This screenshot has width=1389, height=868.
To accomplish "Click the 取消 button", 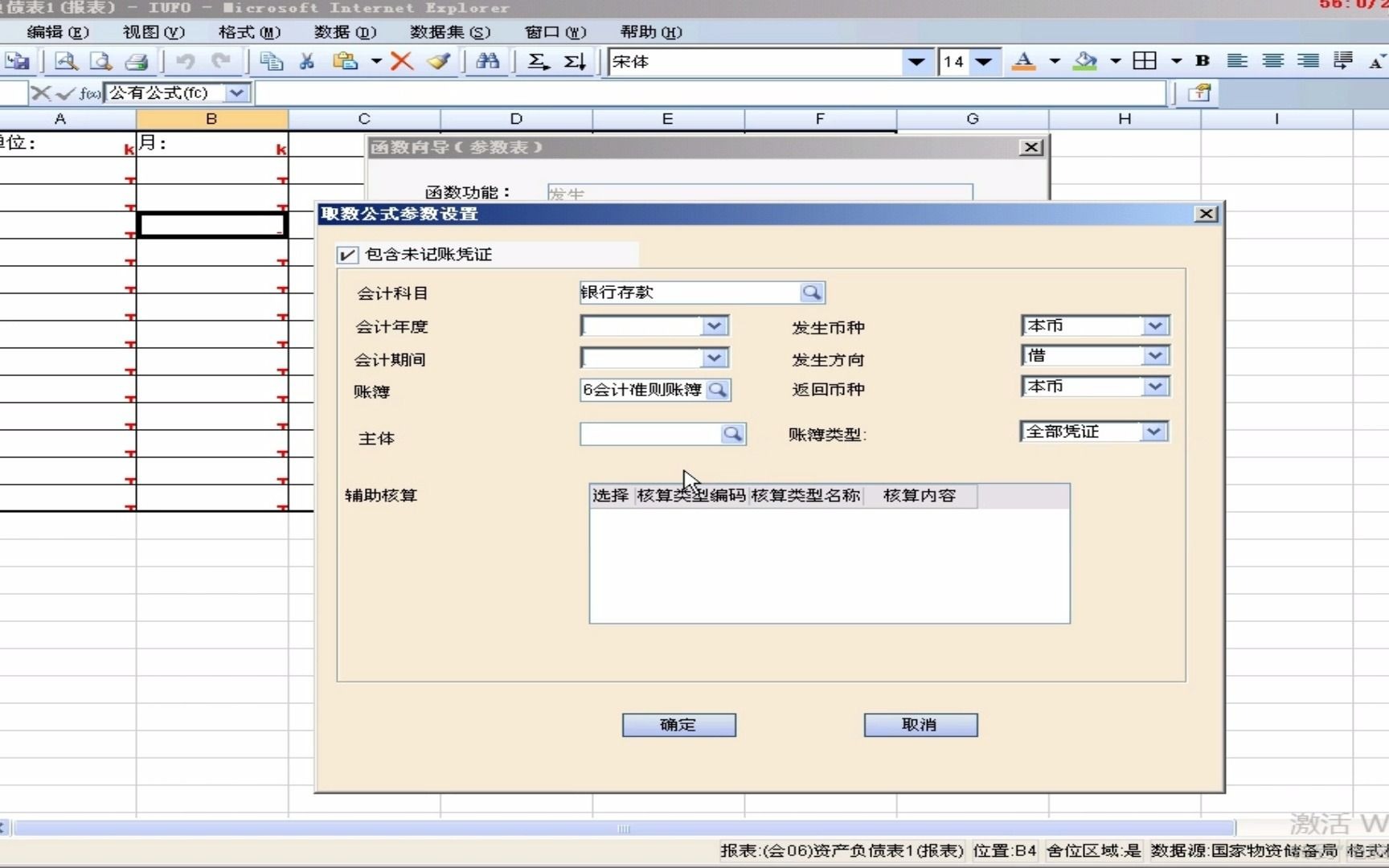I will click(x=920, y=725).
